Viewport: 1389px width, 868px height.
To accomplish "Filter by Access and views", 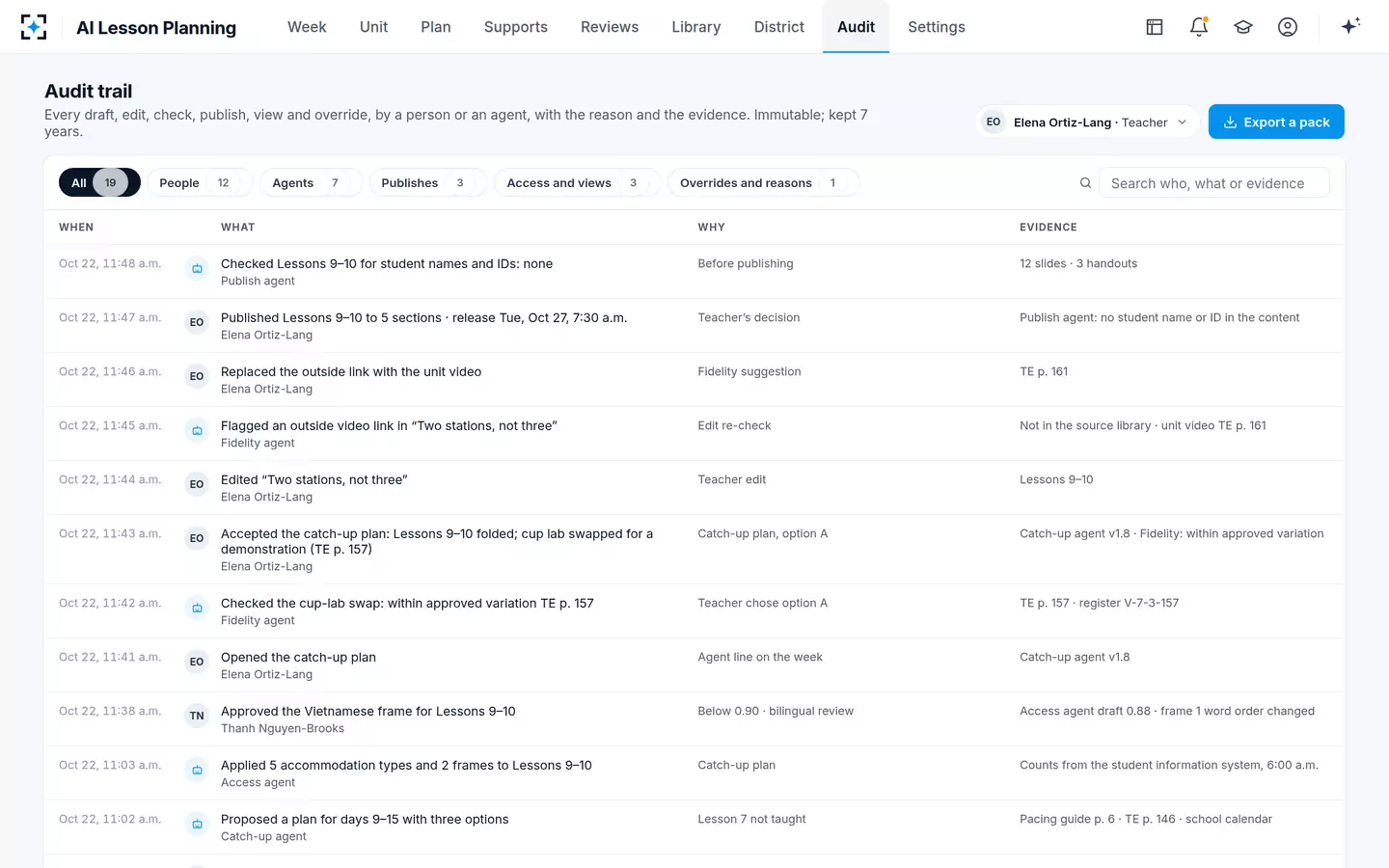I will click(577, 183).
